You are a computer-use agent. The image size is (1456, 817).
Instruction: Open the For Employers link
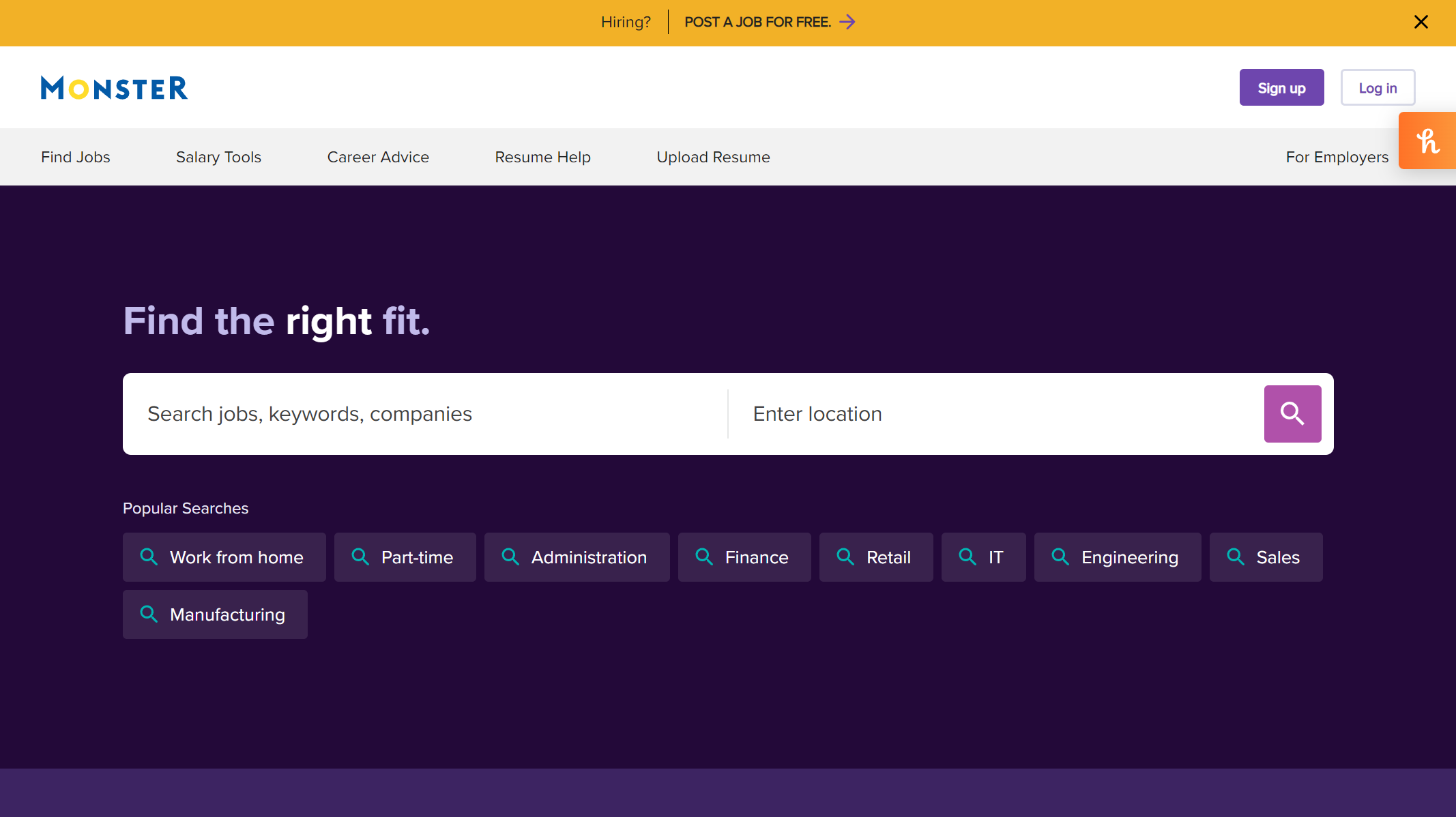(1337, 157)
